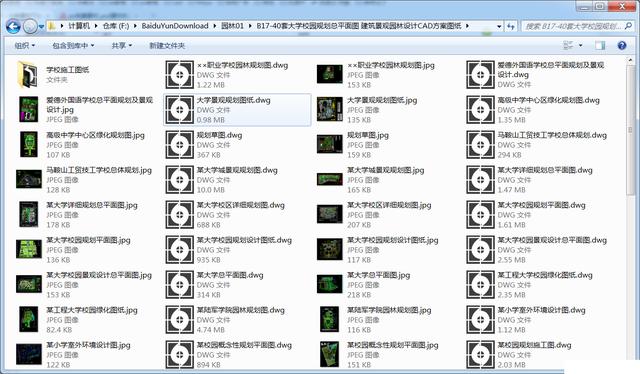This screenshot has height=374, width=640.
Task: Select the 某大学校园规划设计图纸.dwg icon
Action: [179, 249]
